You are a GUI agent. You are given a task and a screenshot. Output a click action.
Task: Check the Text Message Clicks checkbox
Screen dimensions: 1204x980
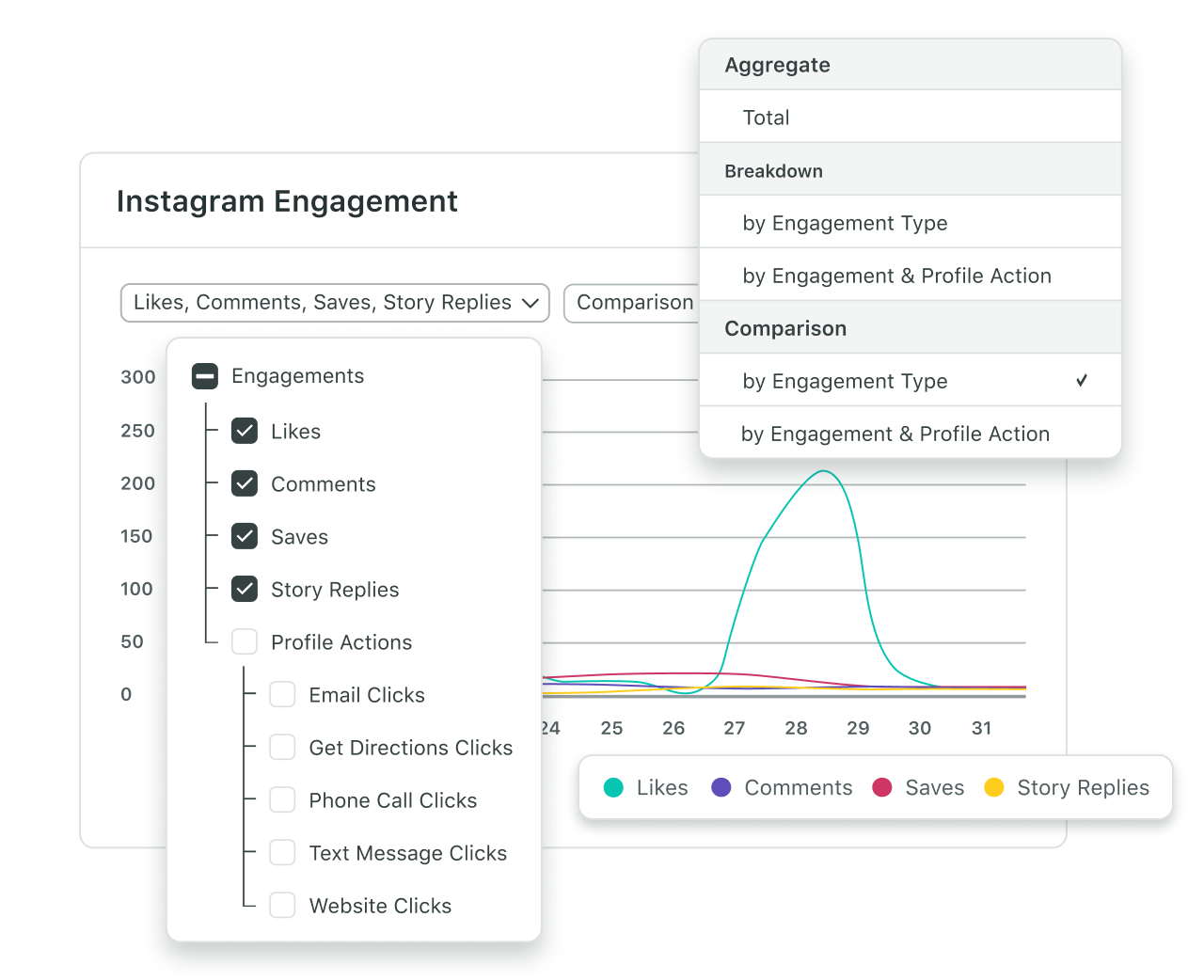(282, 852)
